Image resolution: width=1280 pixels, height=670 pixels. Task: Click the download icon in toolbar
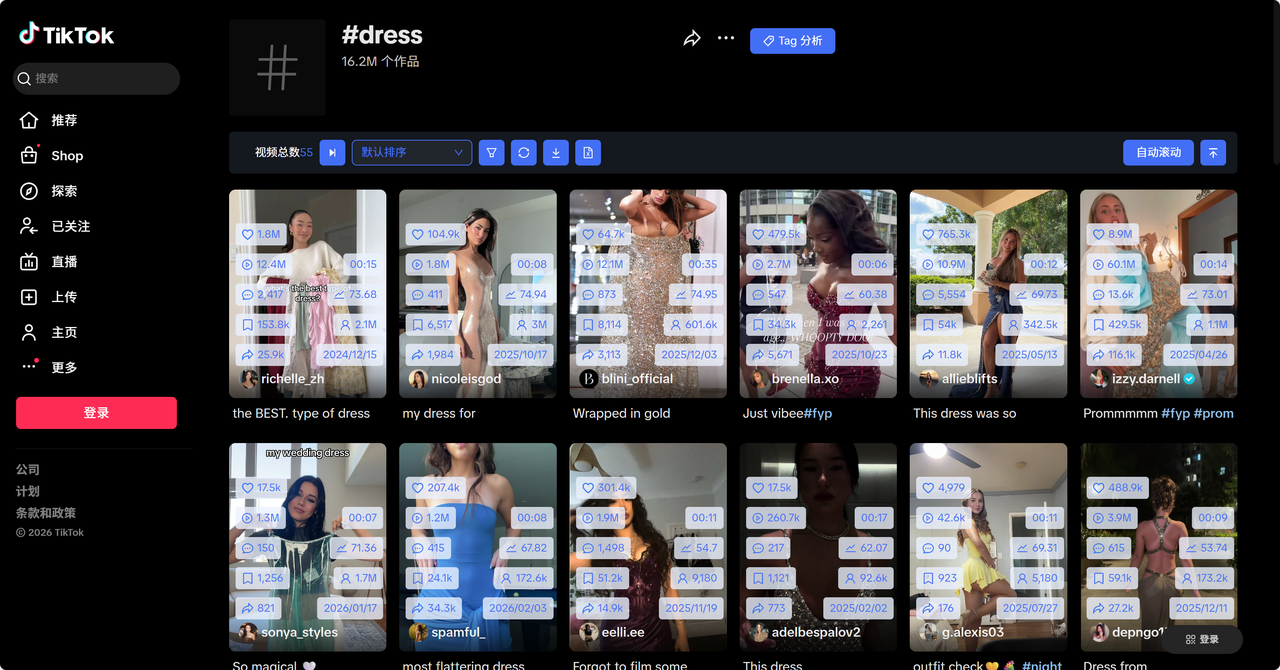[x=556, y=153]
